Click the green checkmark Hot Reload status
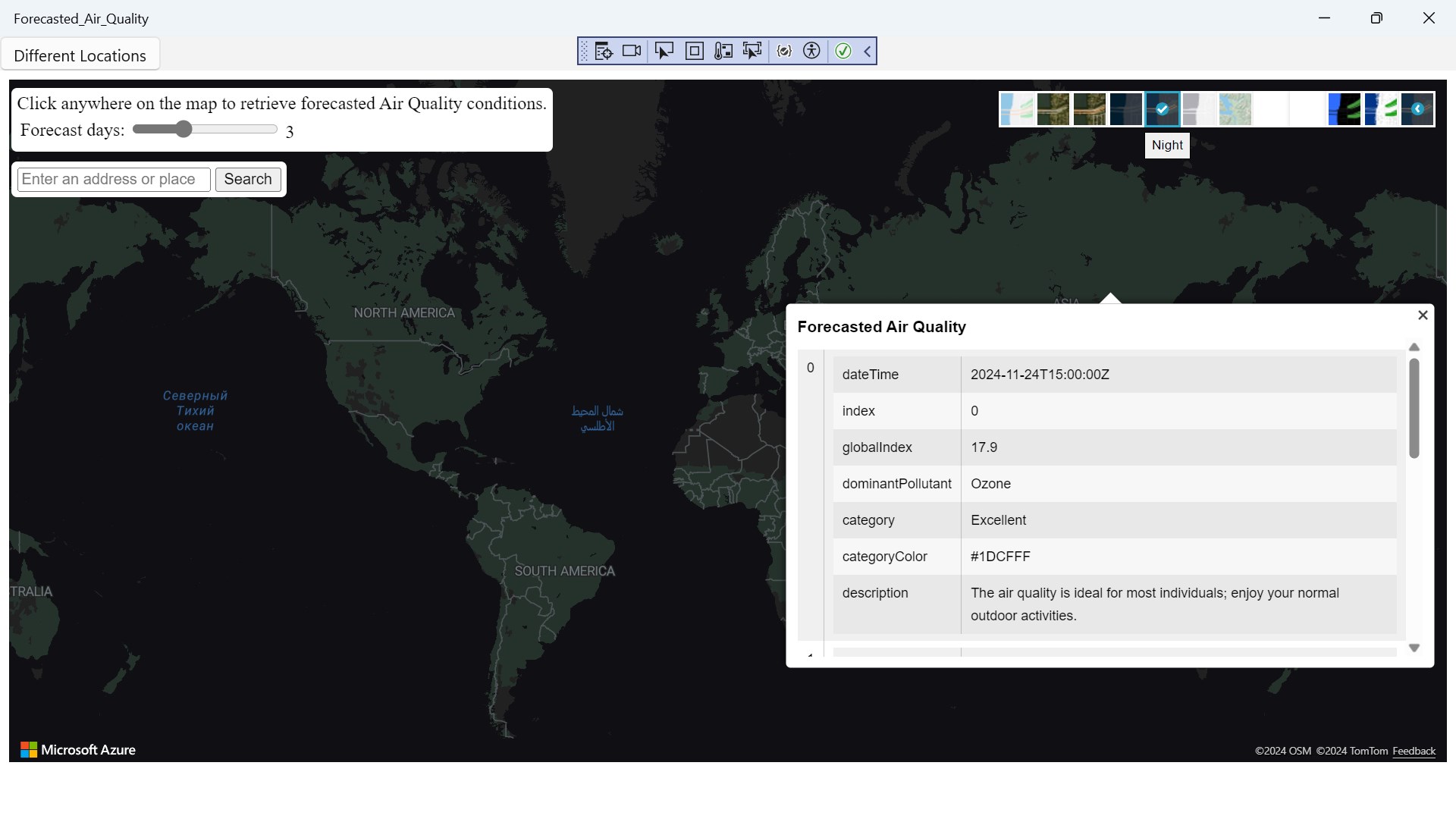This screenshot has width=1456, height=819. pos(843,51)
